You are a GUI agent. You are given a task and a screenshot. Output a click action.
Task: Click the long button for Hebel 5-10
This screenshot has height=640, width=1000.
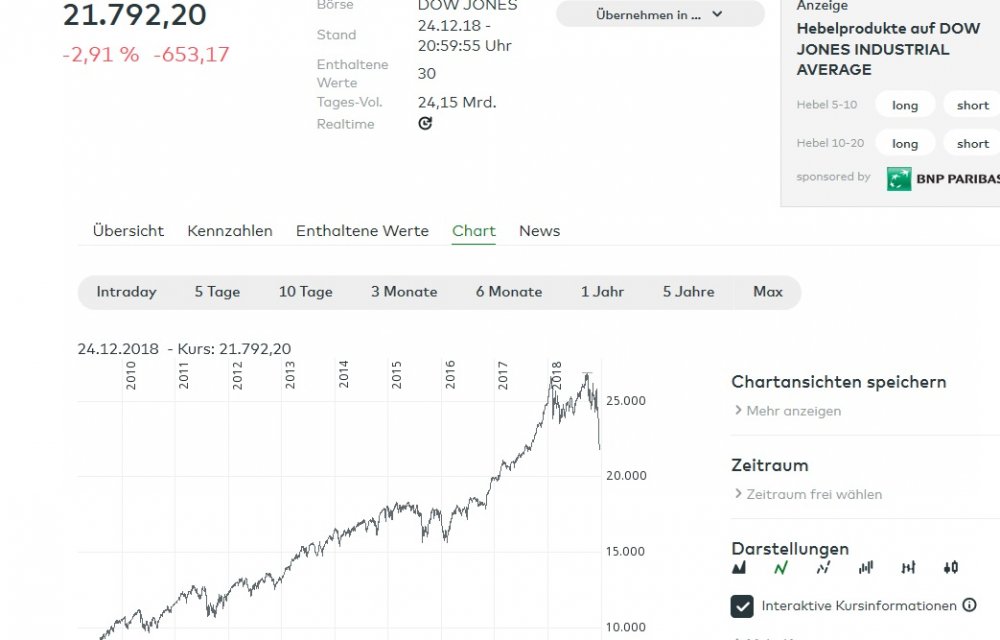[903, 104]
